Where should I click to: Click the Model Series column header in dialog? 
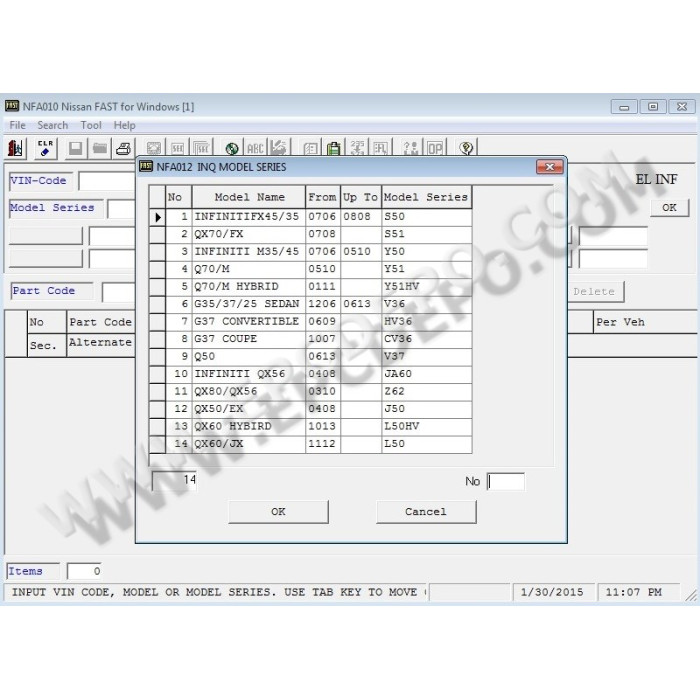click(426, 197)
